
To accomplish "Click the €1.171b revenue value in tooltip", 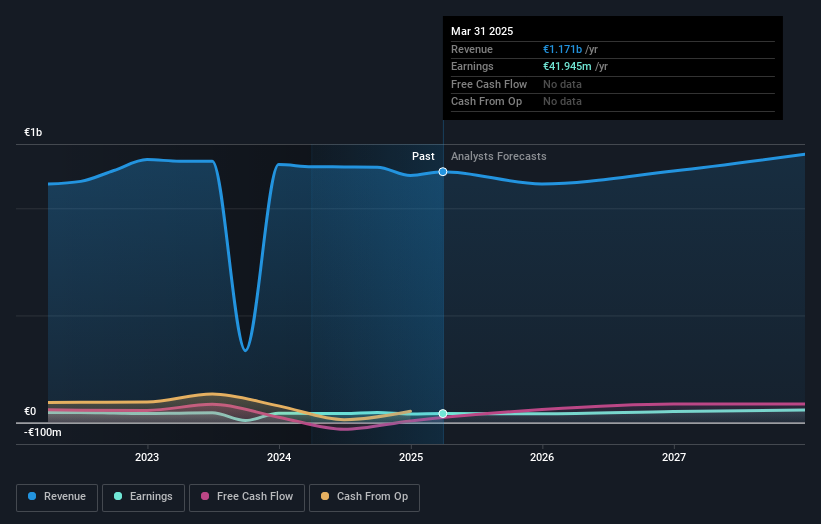I will click(562, 49).
